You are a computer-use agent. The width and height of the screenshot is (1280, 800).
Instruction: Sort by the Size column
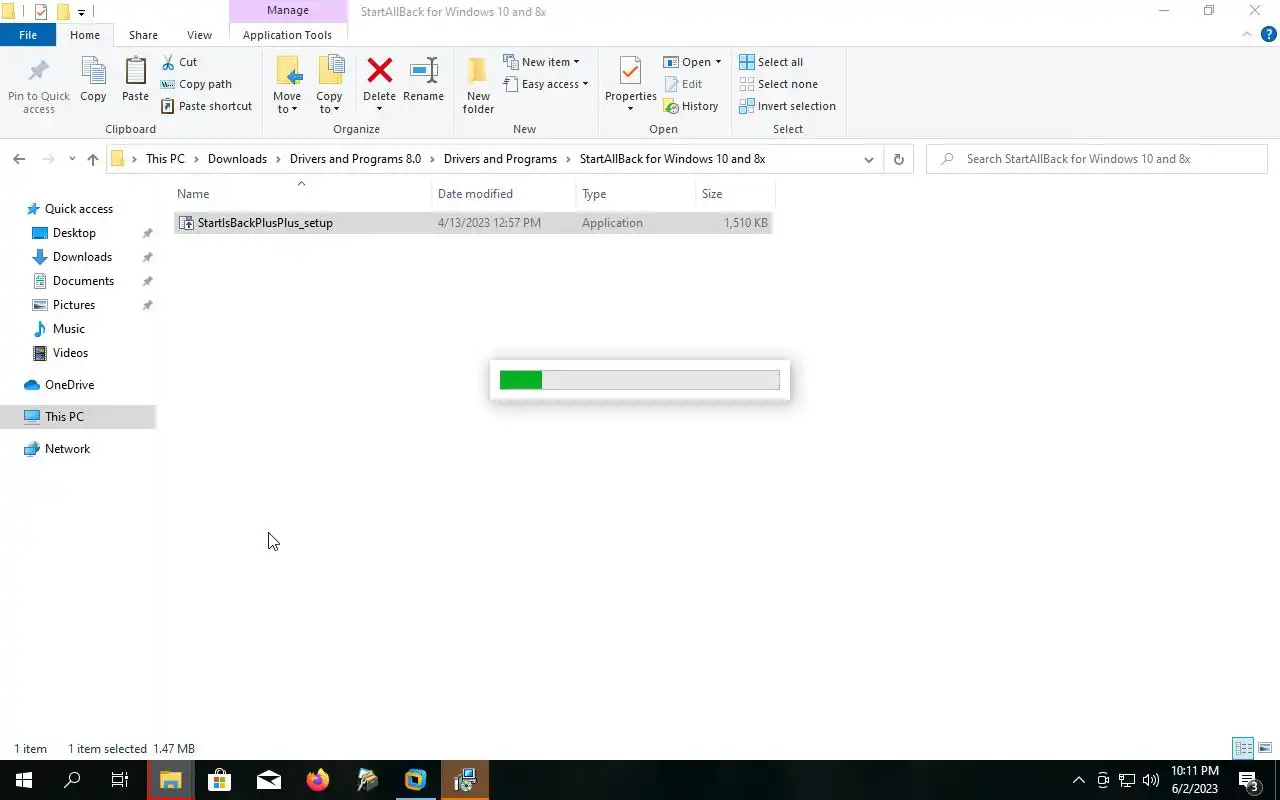pyautogui.click(x=735, y=194)
